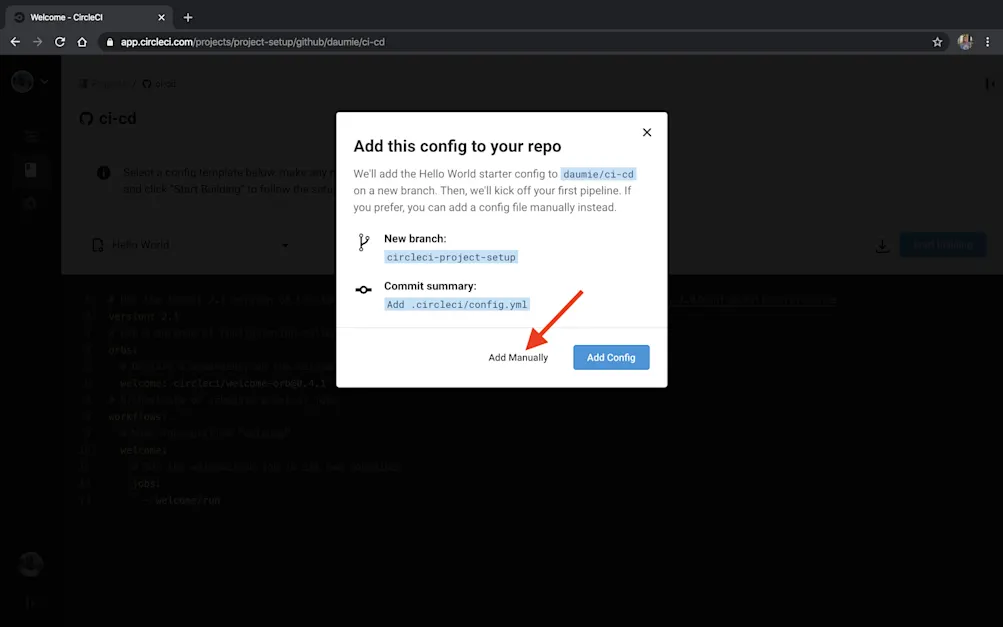Click the git branch icon in dialog

click(364, 242)
